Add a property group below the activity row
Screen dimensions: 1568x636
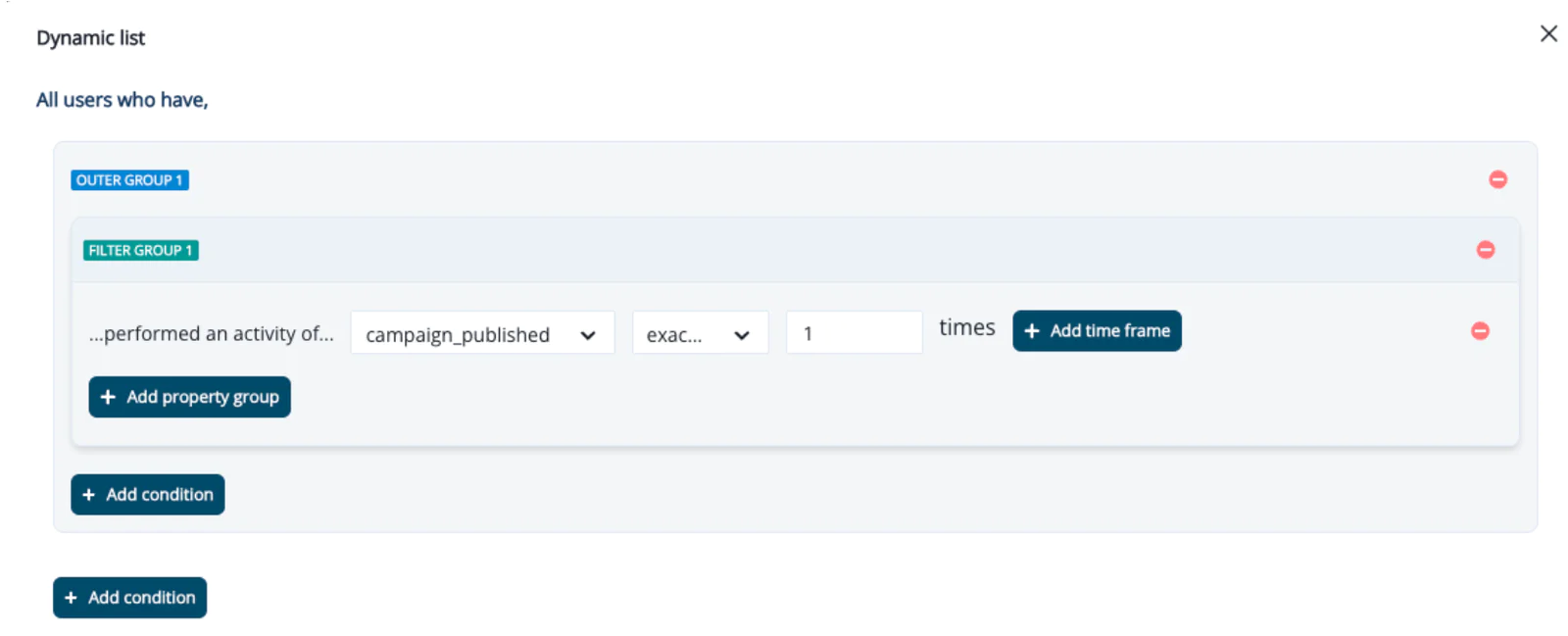click(189, 397)
